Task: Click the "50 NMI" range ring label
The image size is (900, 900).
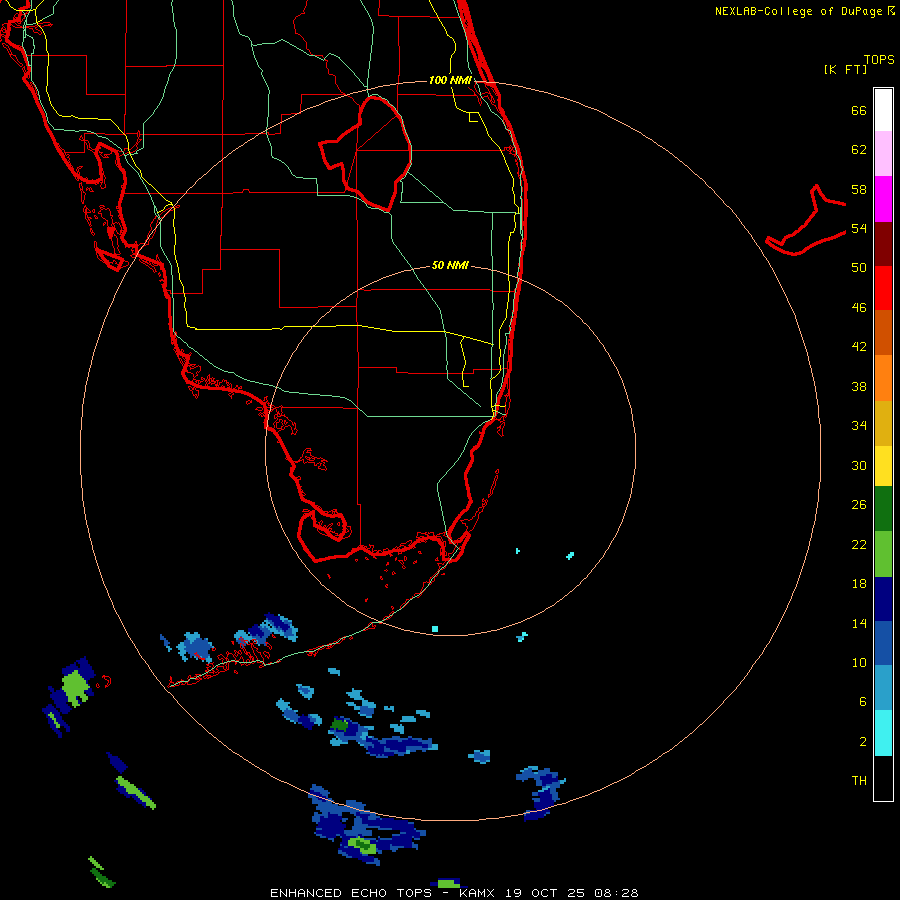Action: tap(450, 265)
